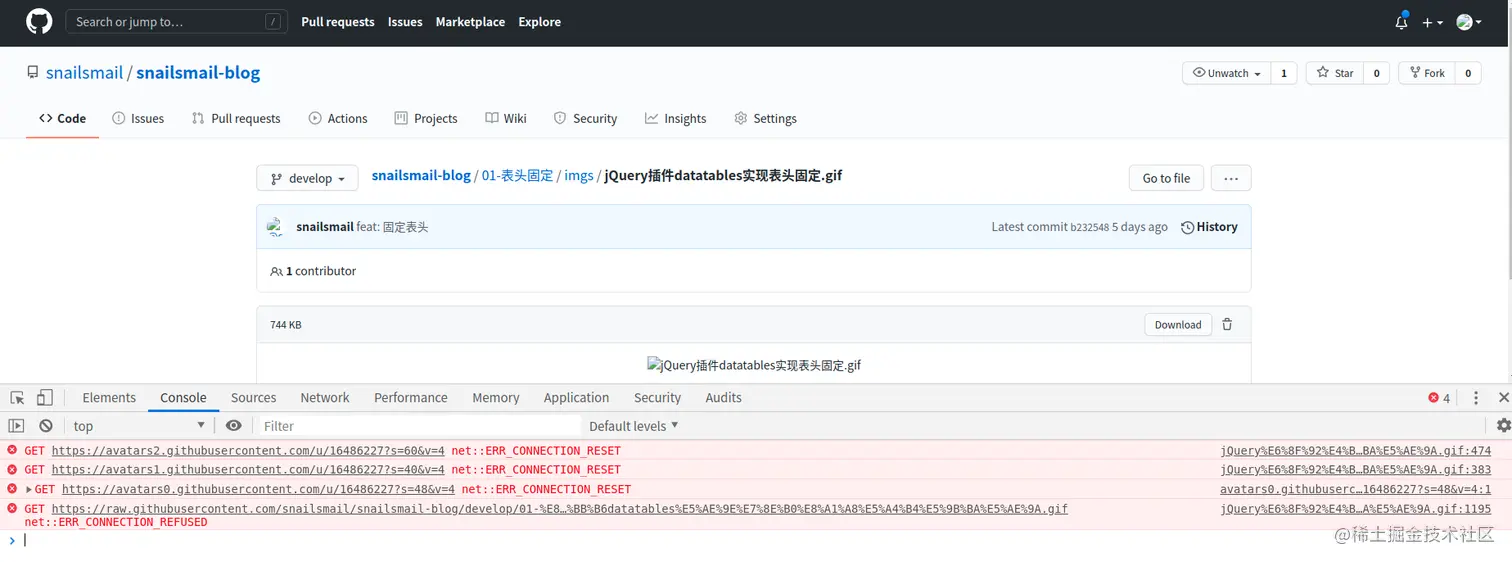
Task: Select the repository Pull requests tab
Action: click(x=236, y=118)
